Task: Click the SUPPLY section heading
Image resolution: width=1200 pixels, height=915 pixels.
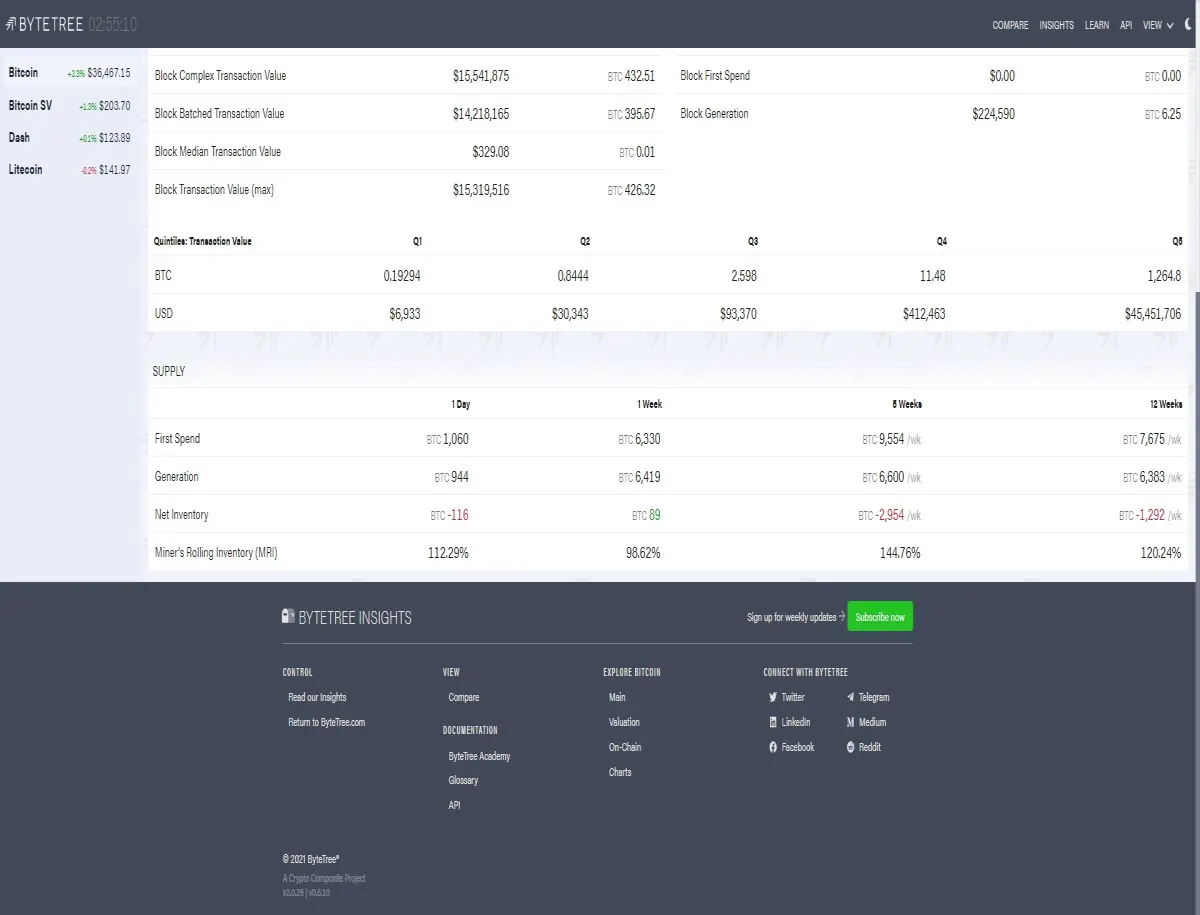Action: click(169, 371)
